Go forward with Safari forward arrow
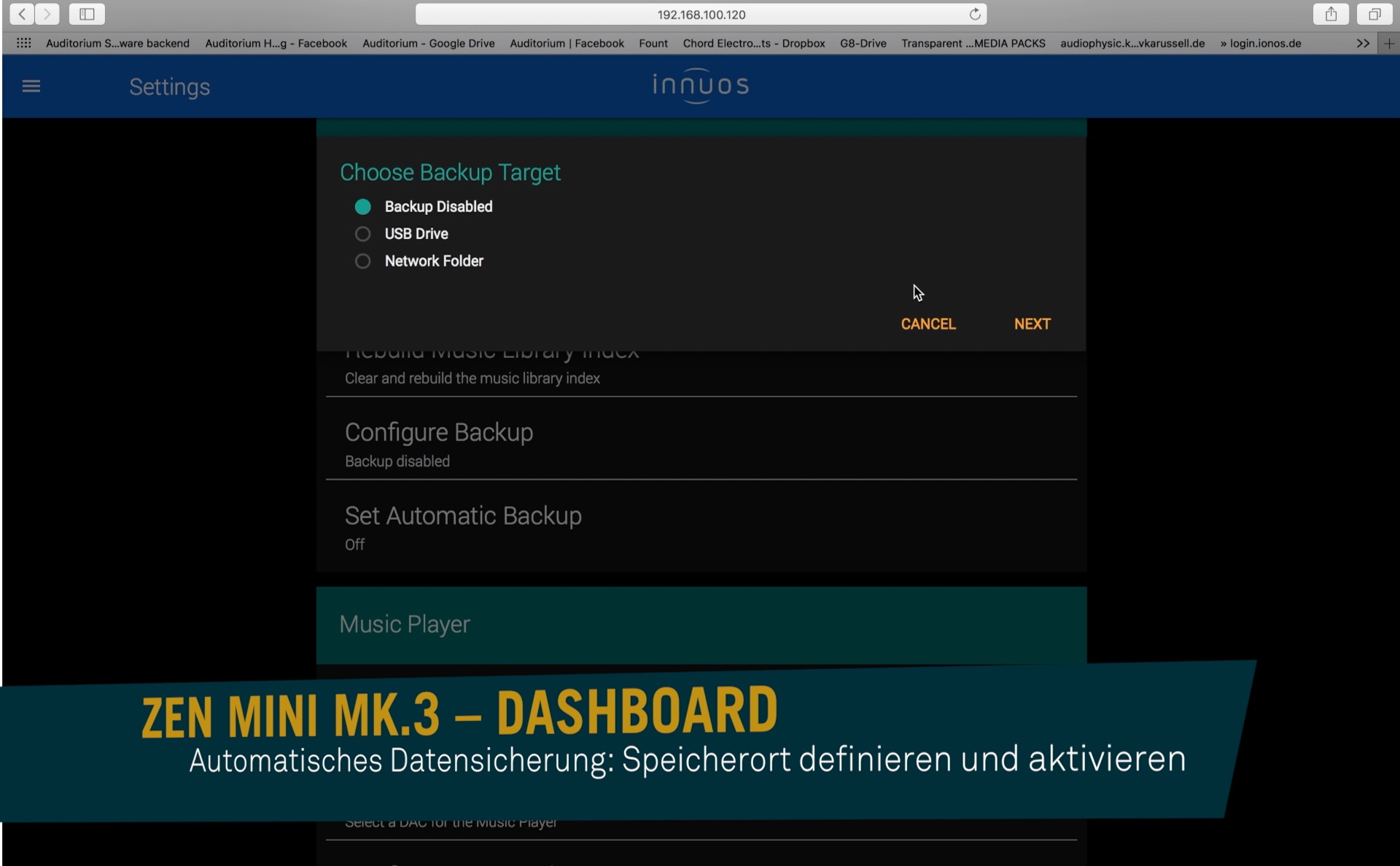 (47, 14)
